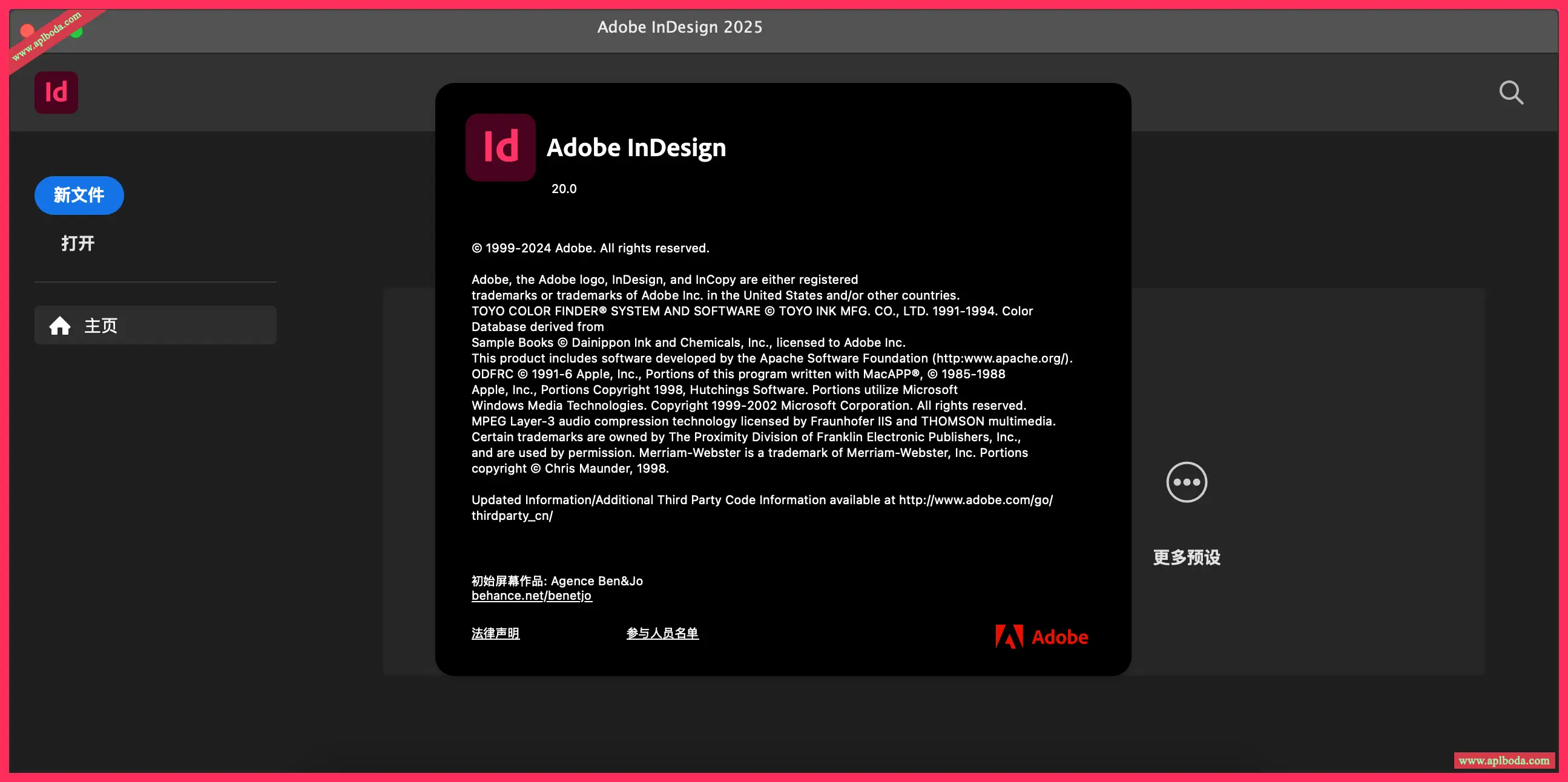Open the 法律声明 legal notices link
This screenshot has width=1568, height=782.
[495, 633]
